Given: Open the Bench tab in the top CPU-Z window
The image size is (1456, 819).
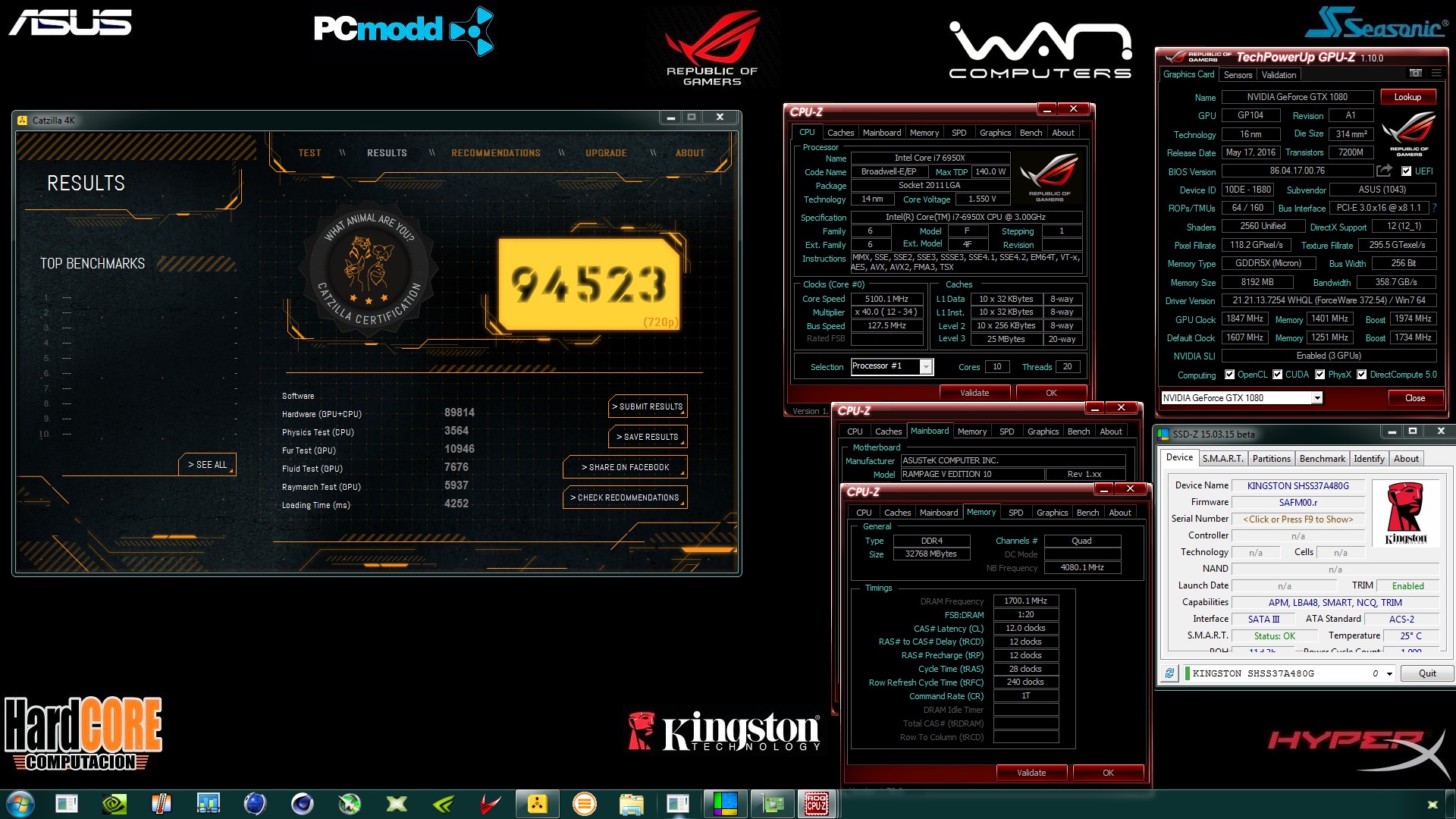Looking at the screenshot, I should coord(1031,133).
